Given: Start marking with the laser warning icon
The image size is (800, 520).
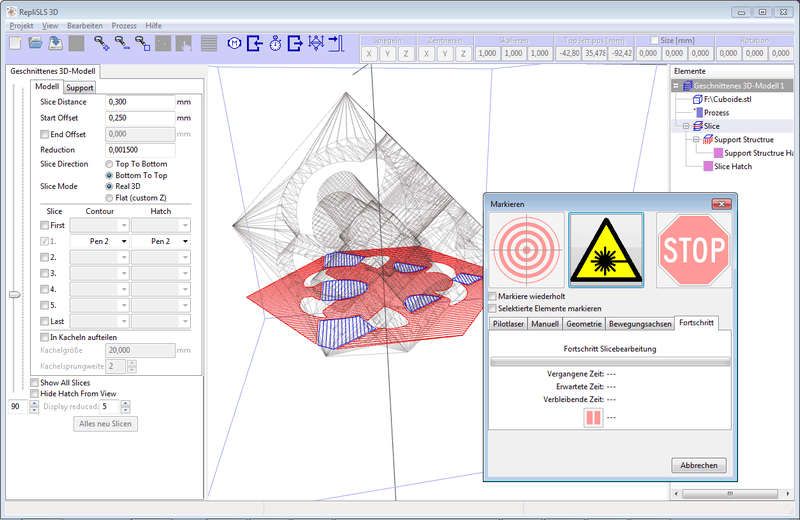Looking at the screenshot, I should [x=606, y=250].
